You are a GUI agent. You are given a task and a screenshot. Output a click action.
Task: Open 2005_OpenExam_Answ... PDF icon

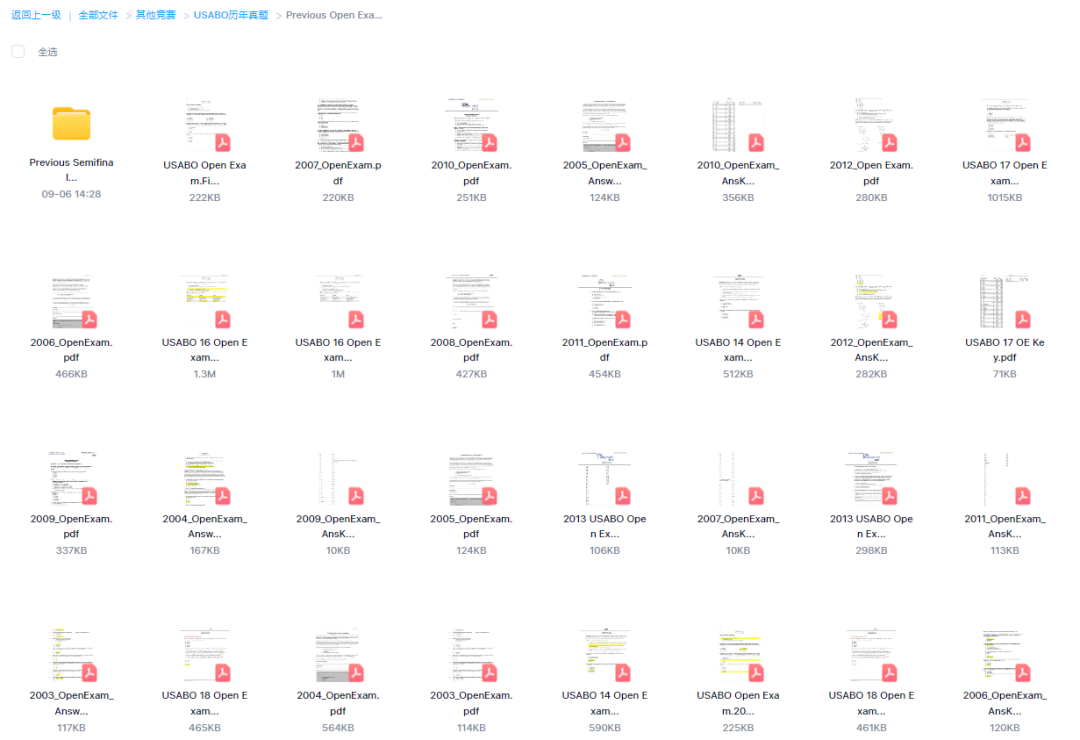tap(605, 125)
